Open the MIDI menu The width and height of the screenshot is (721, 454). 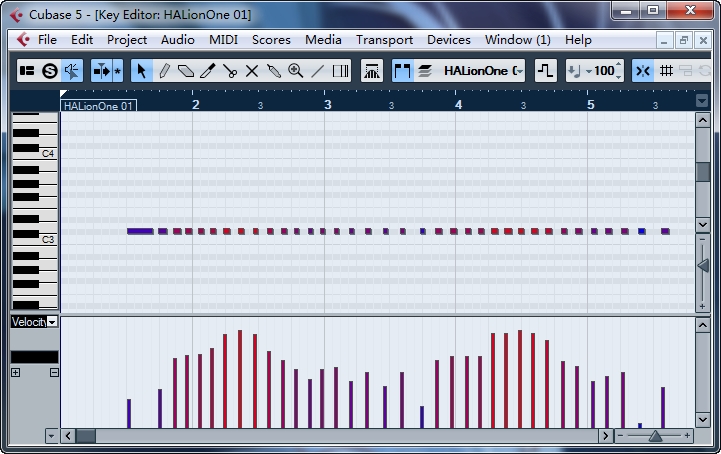tap(223, 40)
